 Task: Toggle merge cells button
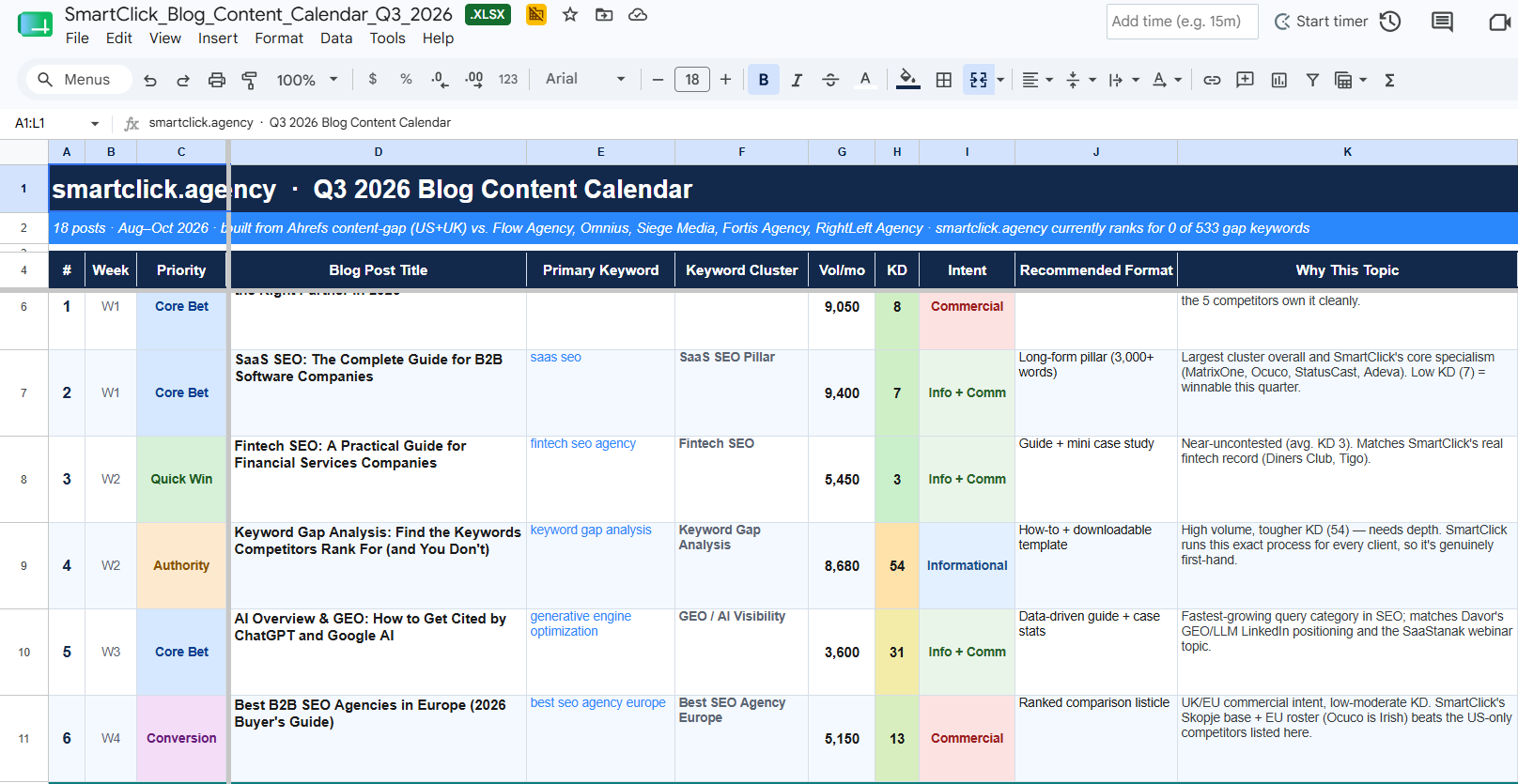[x=979, y=80]
